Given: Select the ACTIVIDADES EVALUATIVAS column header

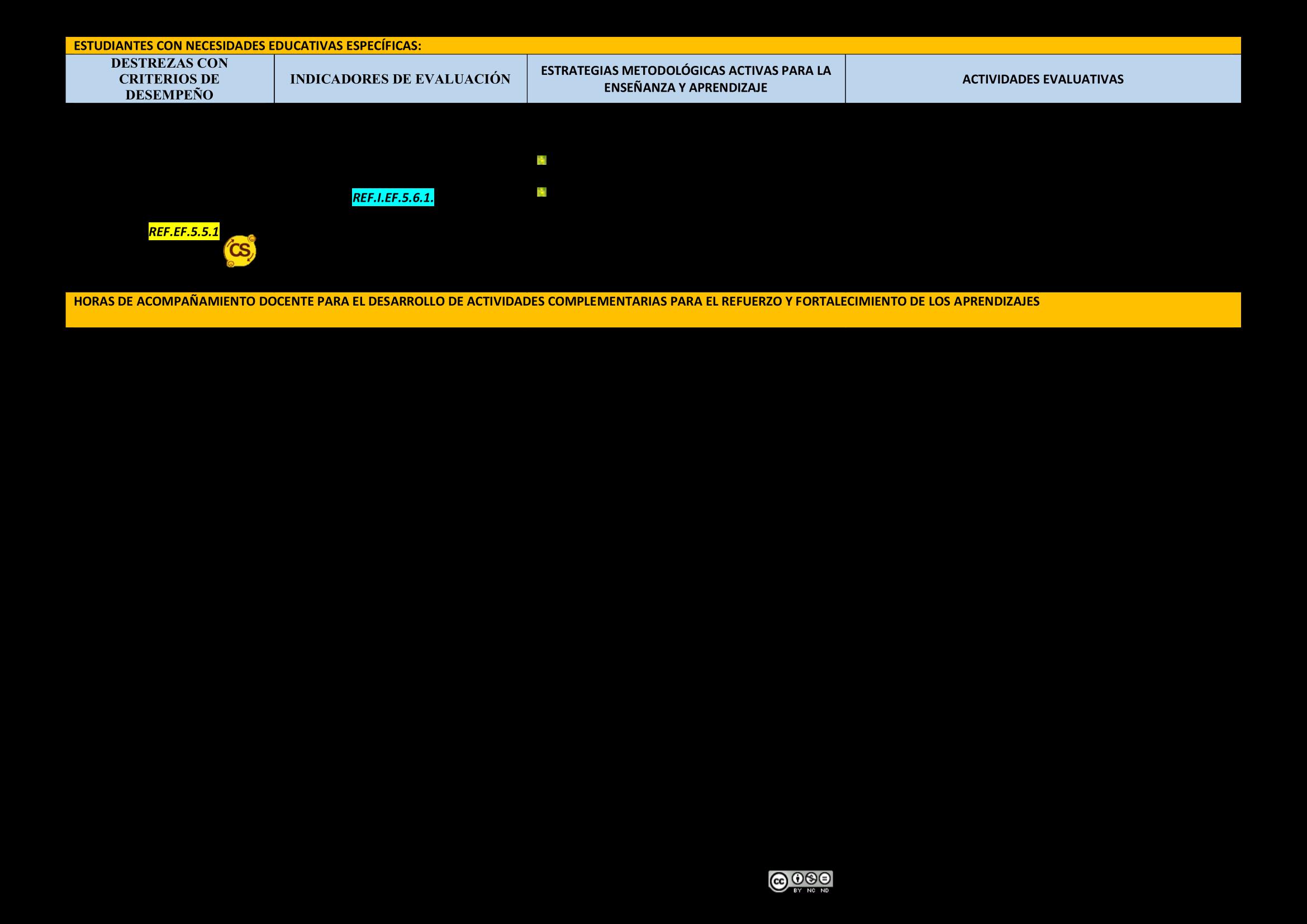Looking at the screenshot, I should 1042,79.
